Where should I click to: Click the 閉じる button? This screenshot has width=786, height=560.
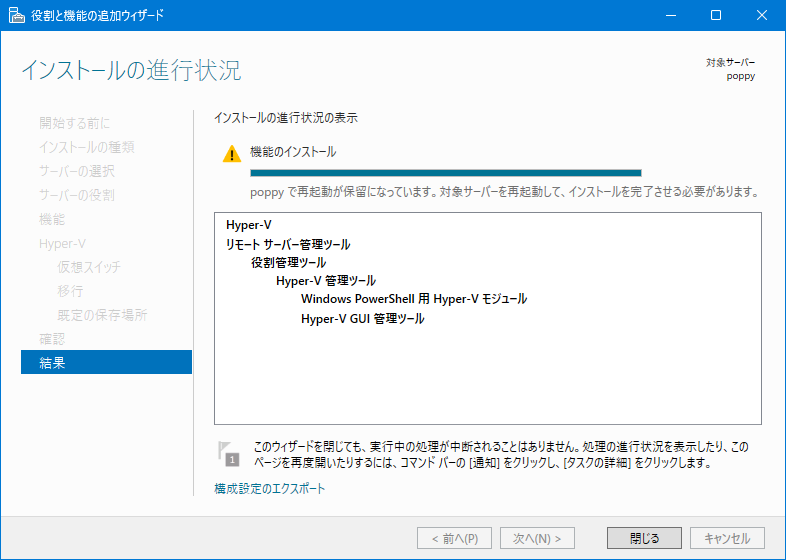(x=644, y=538)
